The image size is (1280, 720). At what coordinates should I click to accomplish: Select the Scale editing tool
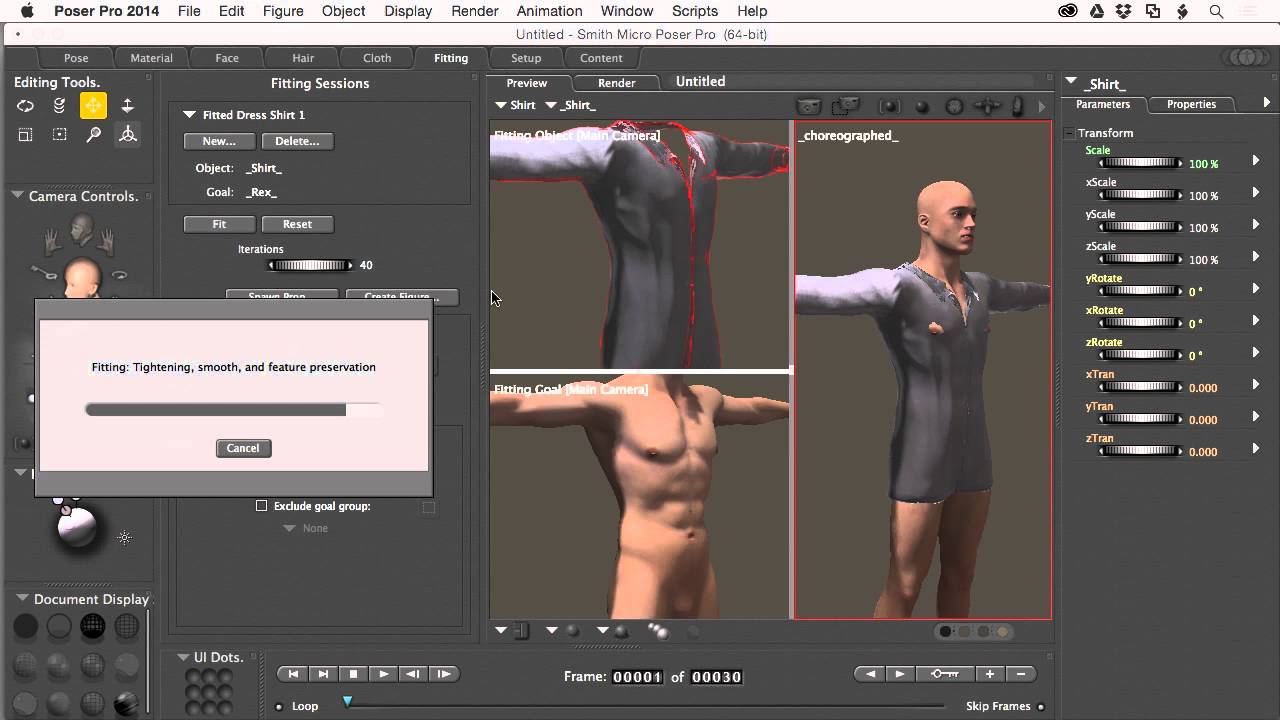click(26, 134)
